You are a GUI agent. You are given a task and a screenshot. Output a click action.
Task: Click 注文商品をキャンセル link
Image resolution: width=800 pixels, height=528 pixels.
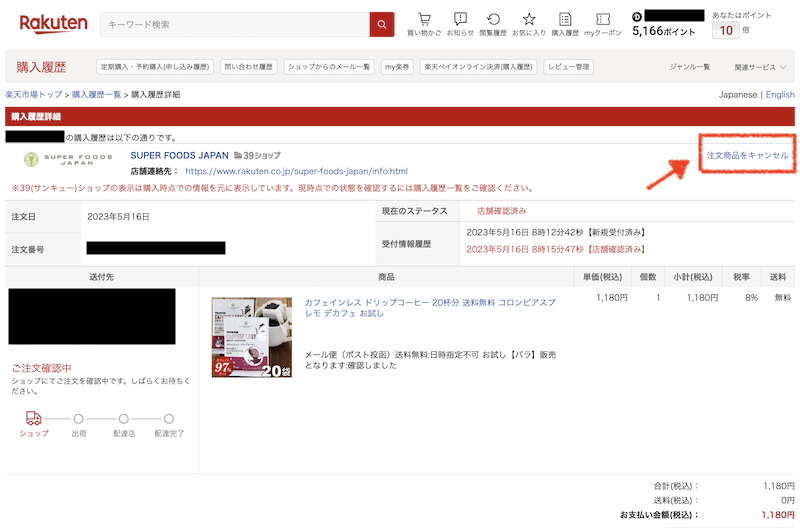point(747,155)
